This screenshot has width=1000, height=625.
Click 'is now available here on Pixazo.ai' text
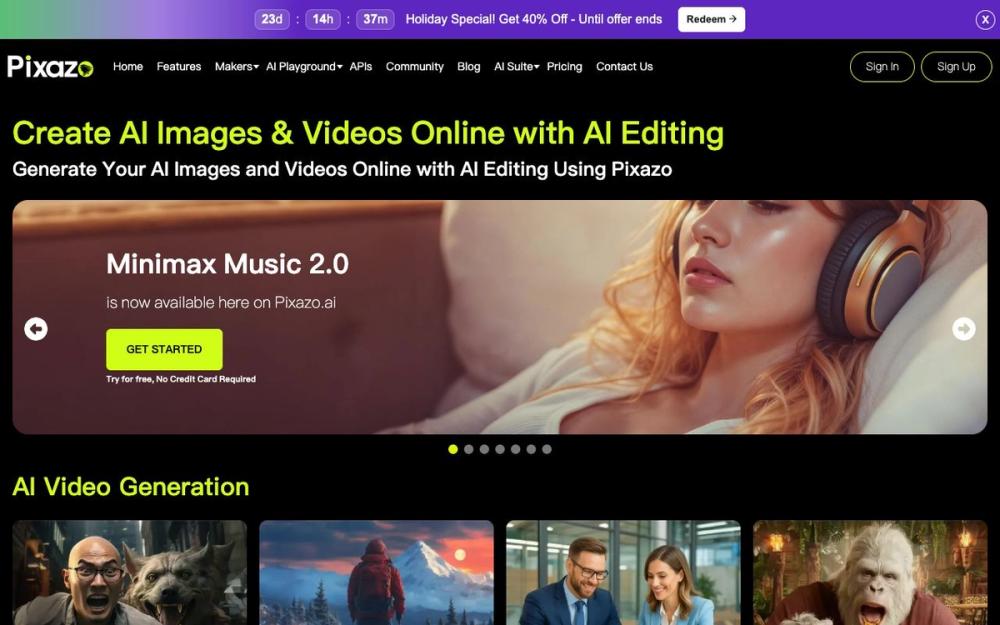pos(221,302)
